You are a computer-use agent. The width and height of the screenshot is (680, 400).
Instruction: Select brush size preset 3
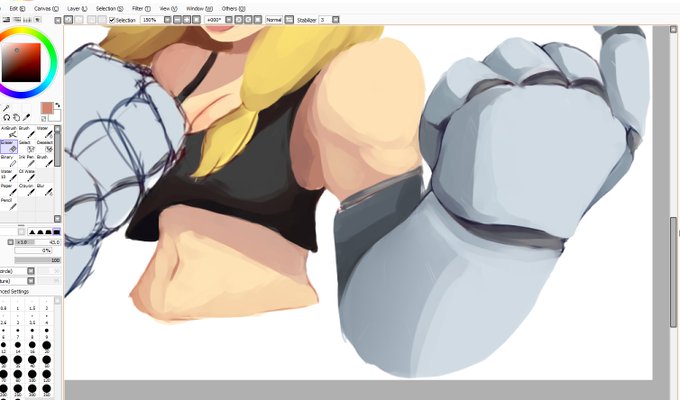18,319
